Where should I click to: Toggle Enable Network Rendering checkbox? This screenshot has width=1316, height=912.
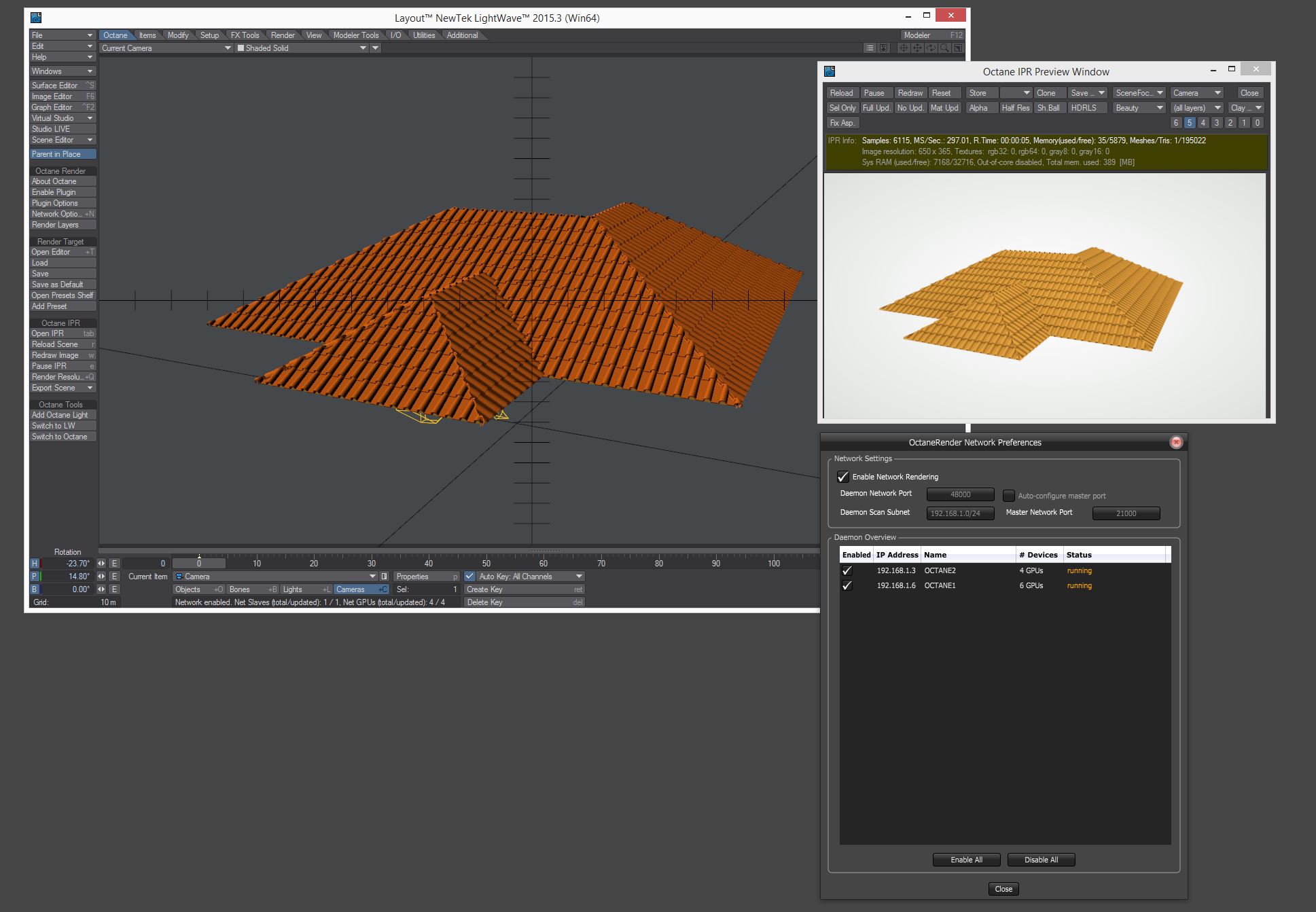tap(843, 477)
